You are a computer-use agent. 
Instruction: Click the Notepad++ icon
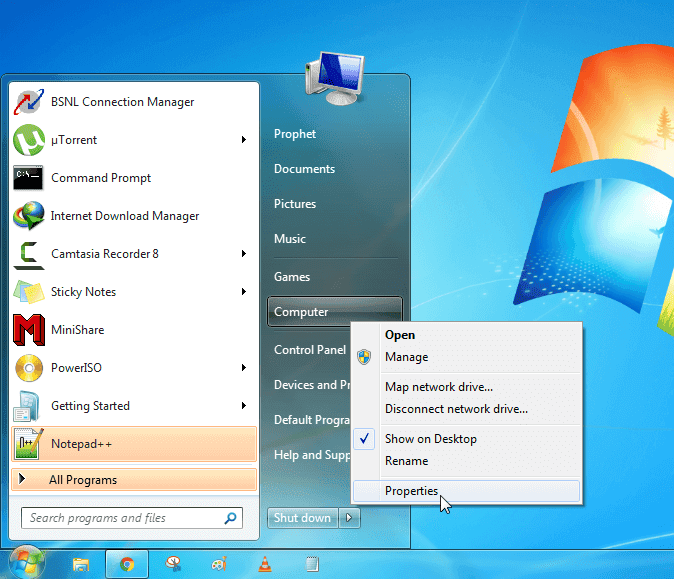(28, 444)
